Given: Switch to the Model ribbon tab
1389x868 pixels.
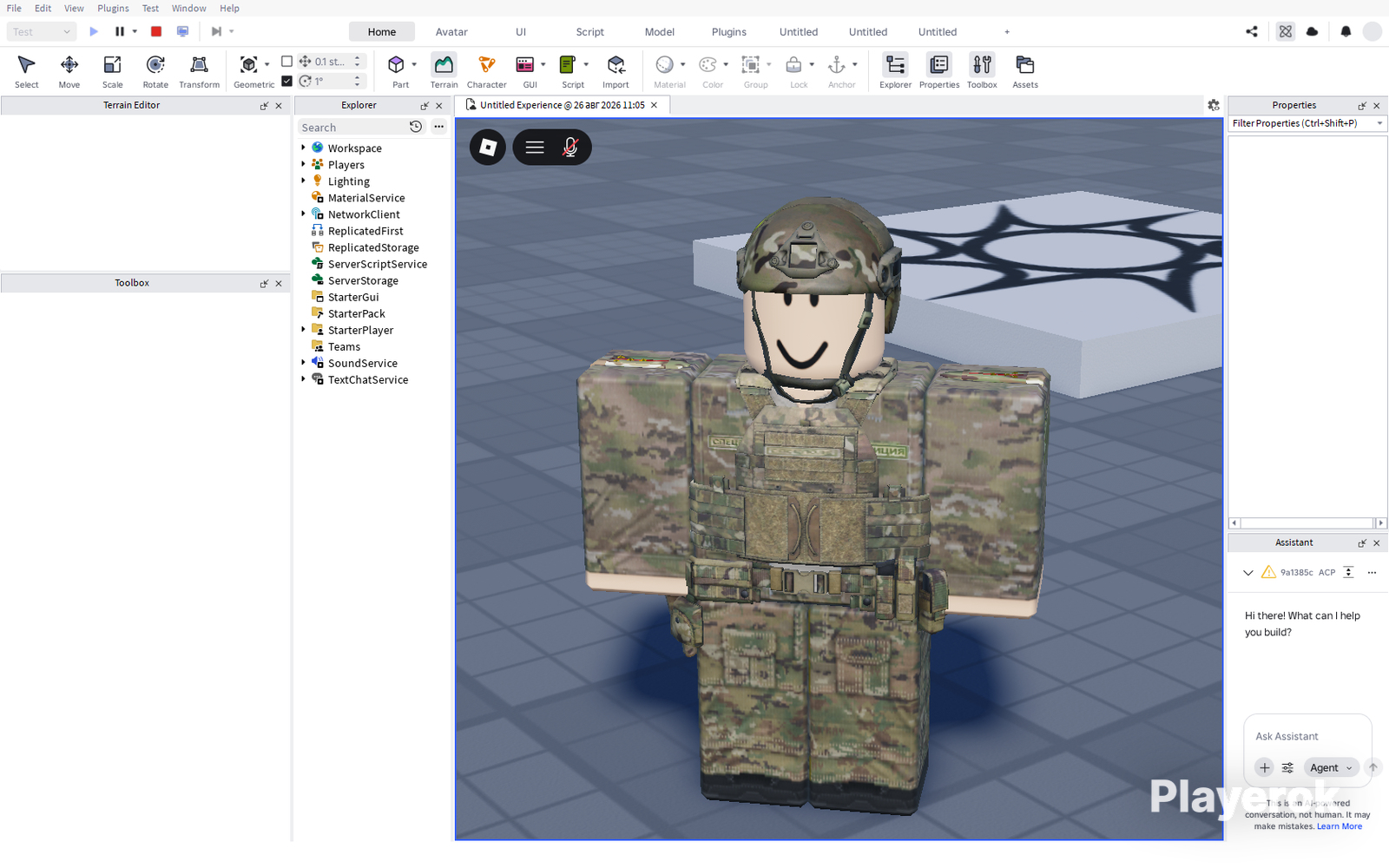Looking at the screenshot, I should point(660,32).
